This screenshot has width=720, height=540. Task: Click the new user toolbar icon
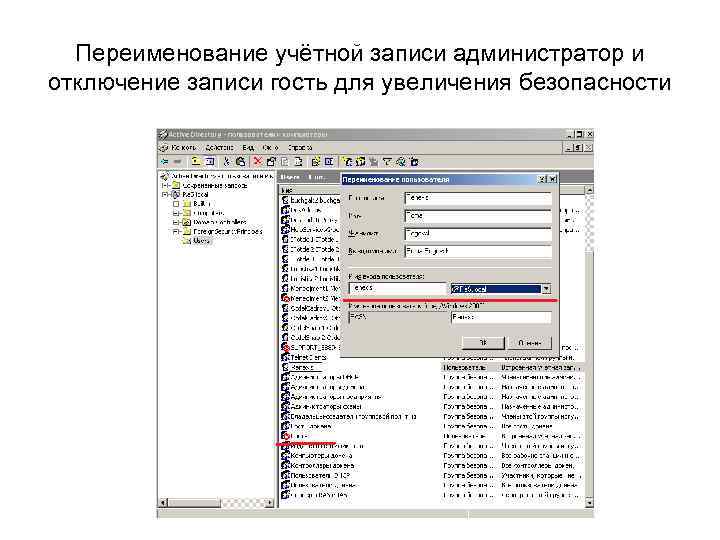[348, 162]
